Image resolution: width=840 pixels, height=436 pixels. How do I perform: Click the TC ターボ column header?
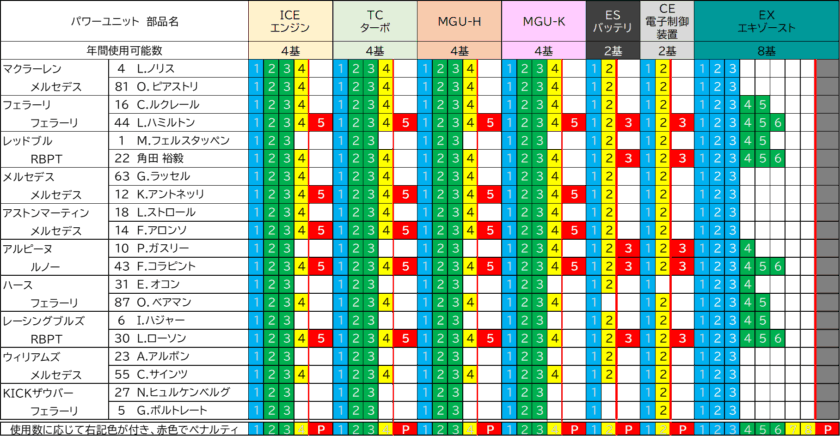(x=375, y=21)
